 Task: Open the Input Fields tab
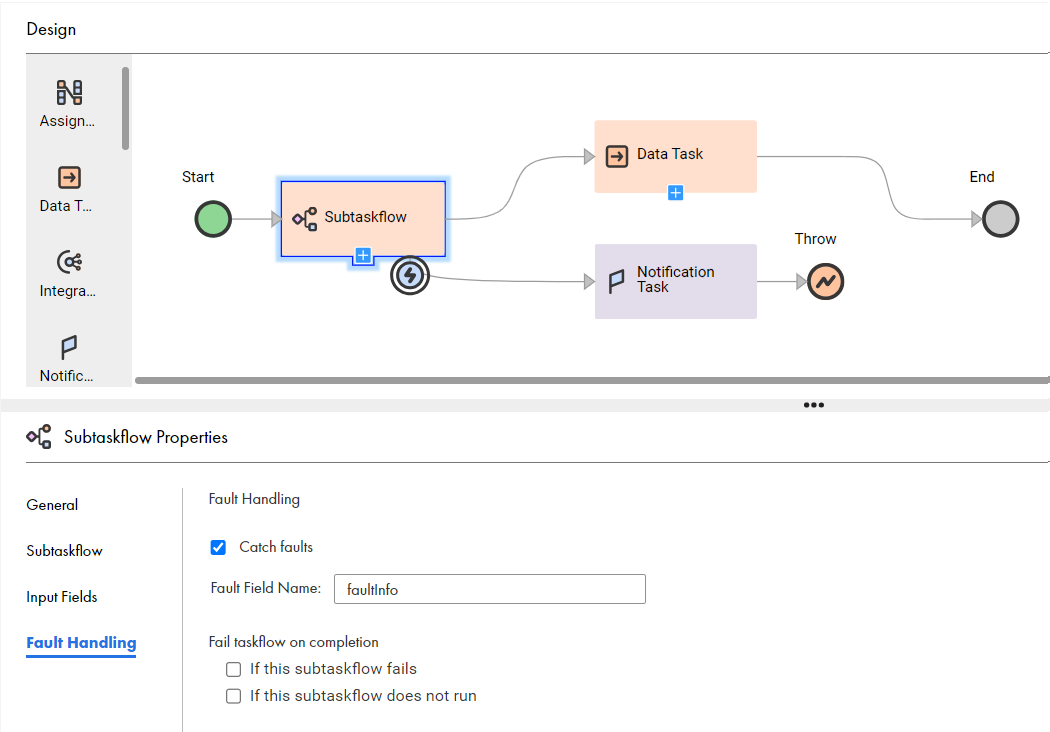[x=62, y=597]
